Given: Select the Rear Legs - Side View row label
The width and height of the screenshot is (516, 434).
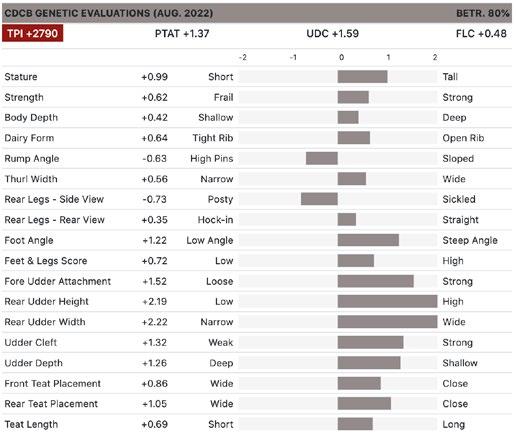Looking at the screenshot, I should coord(54,199).
